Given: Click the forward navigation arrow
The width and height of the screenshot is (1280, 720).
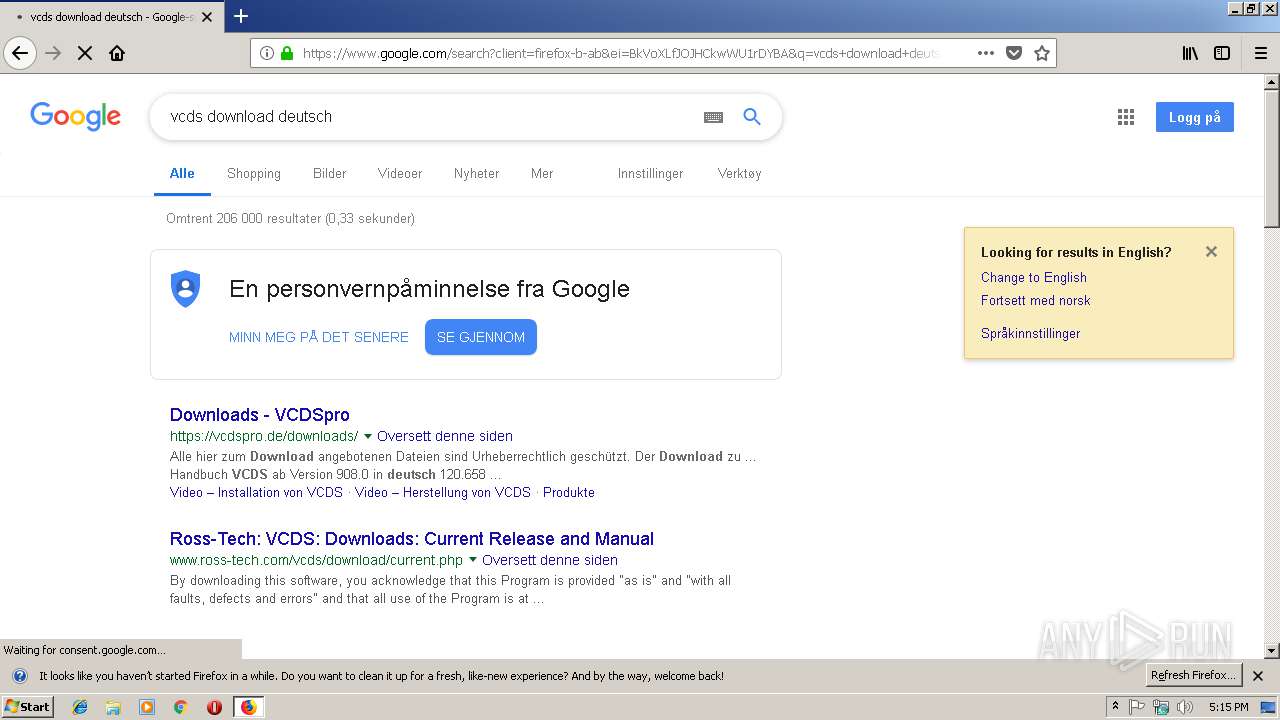Looking at the screenshot, I should point(53,53).
